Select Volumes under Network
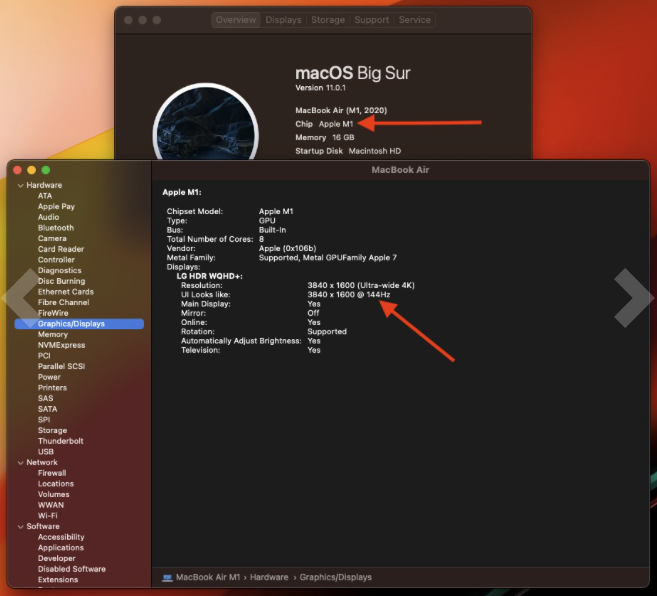The height and width of the screenshot is (596, 657). pyautogui.click(x=54, y=494)
